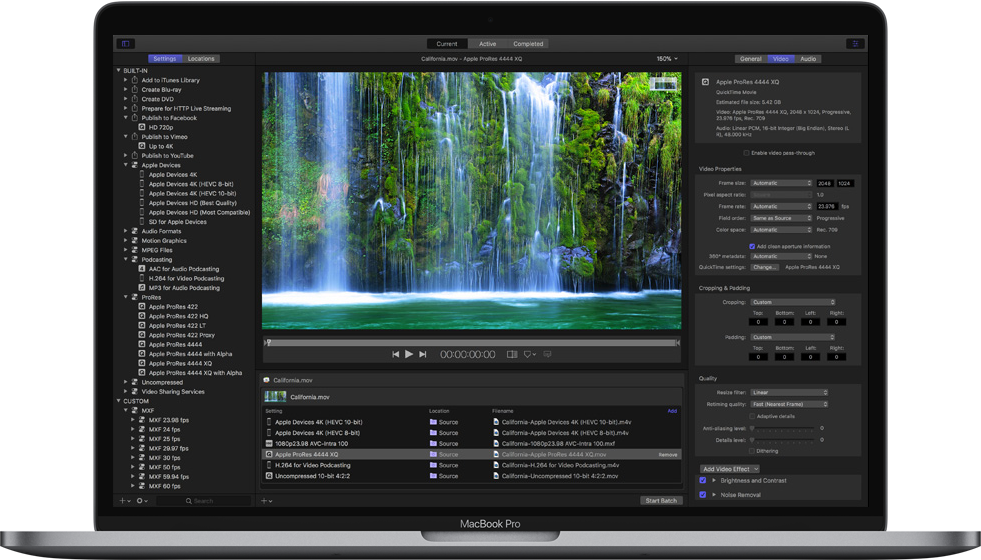Click the skip-to-next button beside Play
This screenshot has width=981, height=560.
tap(423, 354)
